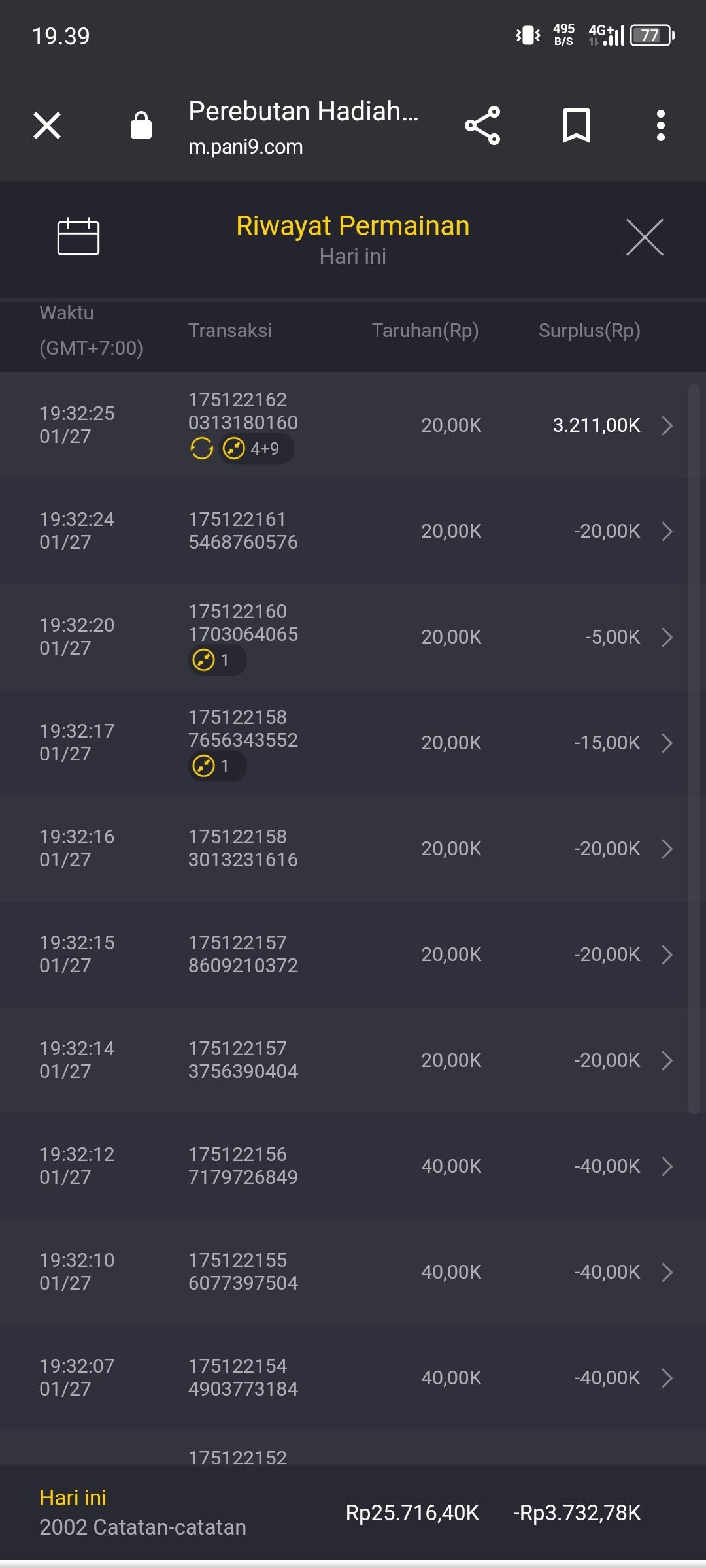Expand the -15,00K surplus row chevron
706x1568 pixels.
click(x=667, y=743)
